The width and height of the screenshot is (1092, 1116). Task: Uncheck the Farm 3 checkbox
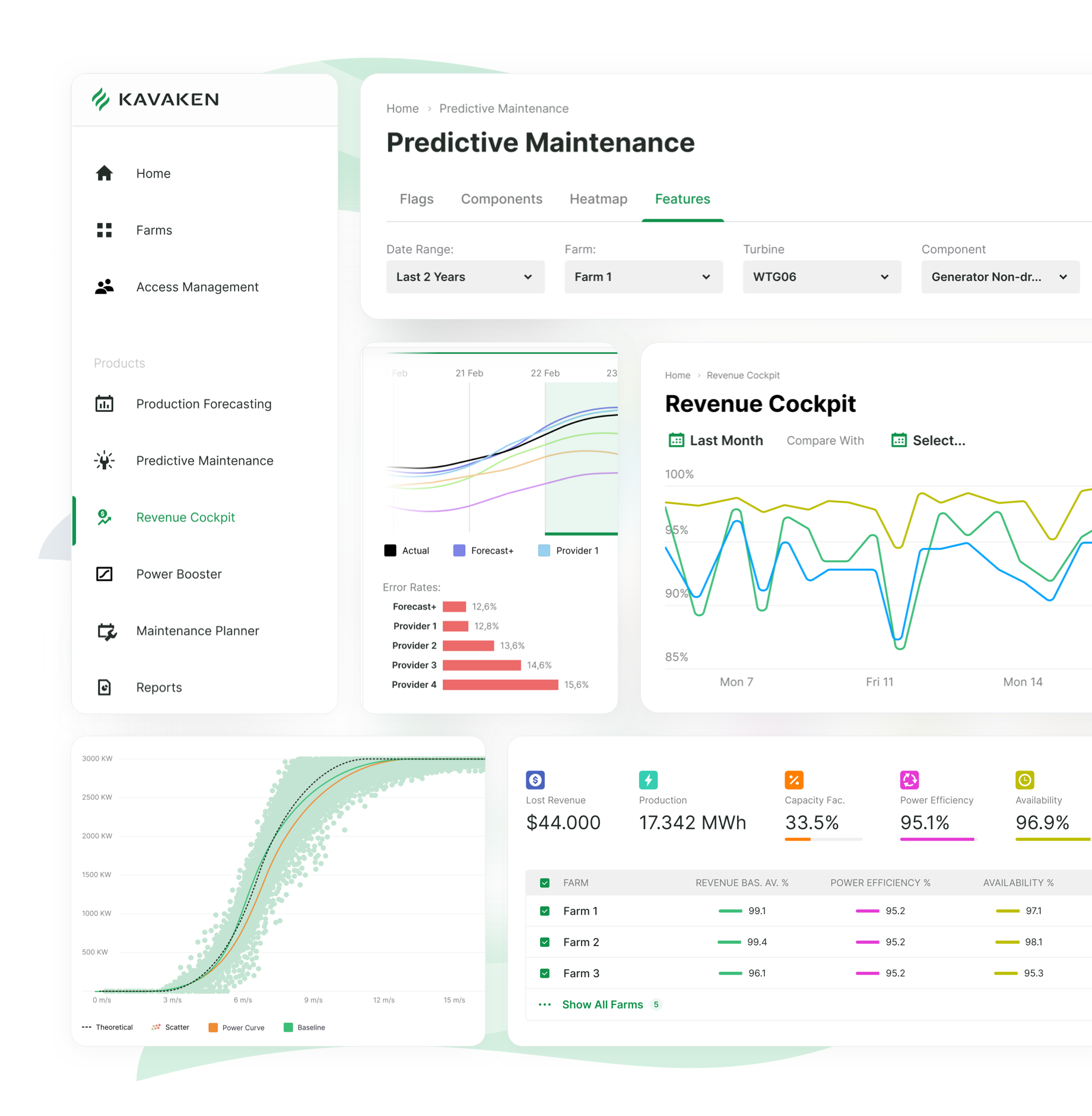tap(545, 974)
